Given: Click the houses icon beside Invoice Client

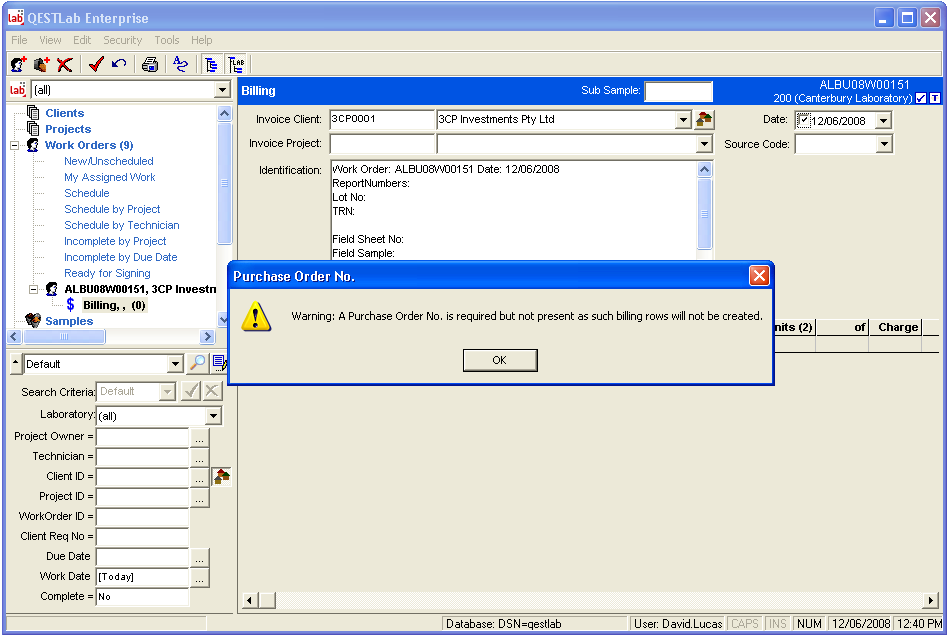Looking at the screenshot, I should pyautogui.click(x=705, y=120).
